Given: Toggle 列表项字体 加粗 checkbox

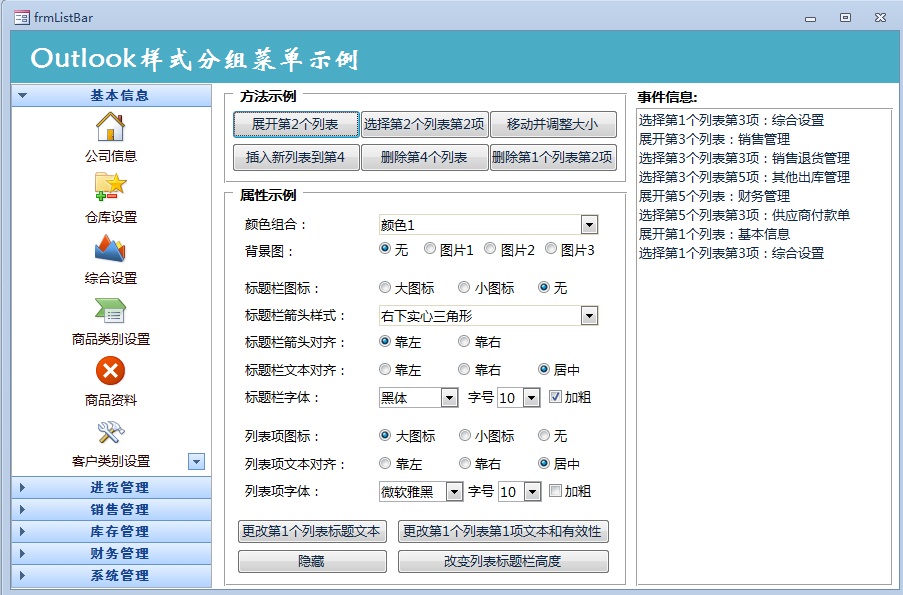Looking at the screenshot, I should (x=555, y=491).
